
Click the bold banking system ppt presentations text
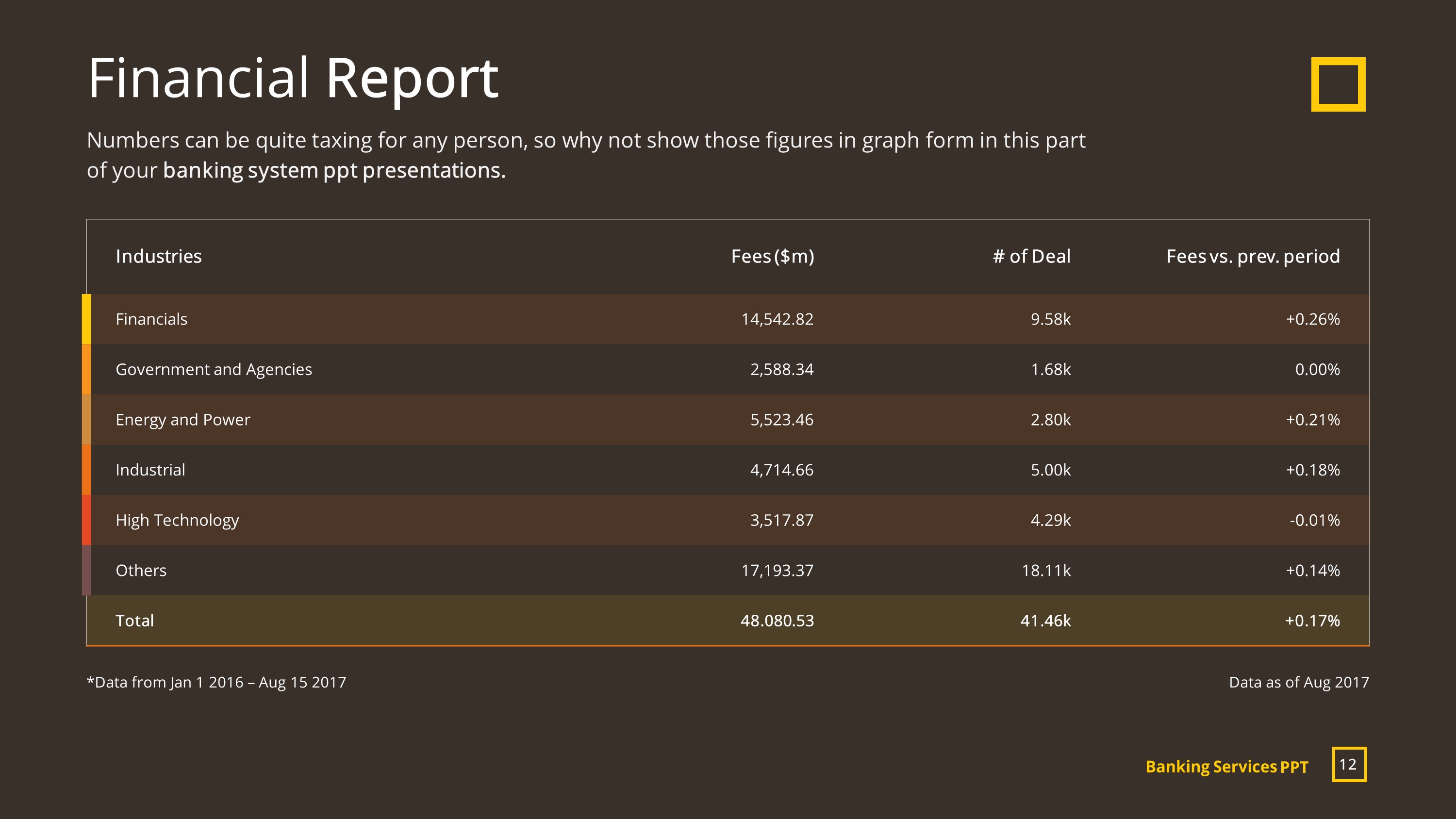tap(334, 171)
